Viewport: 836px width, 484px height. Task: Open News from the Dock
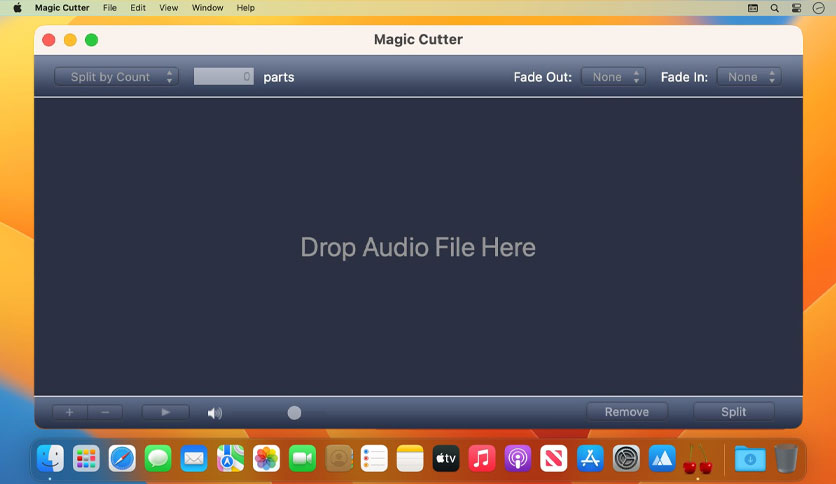[553, 458]
